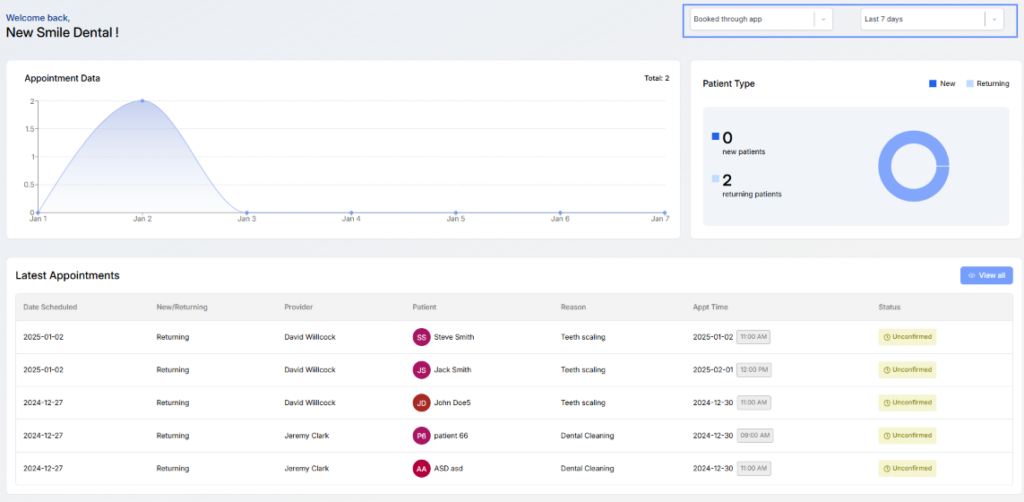Click the 09:00 AM time badge for patient 66
Screen dimensions: 1024x502
[753, 436]
